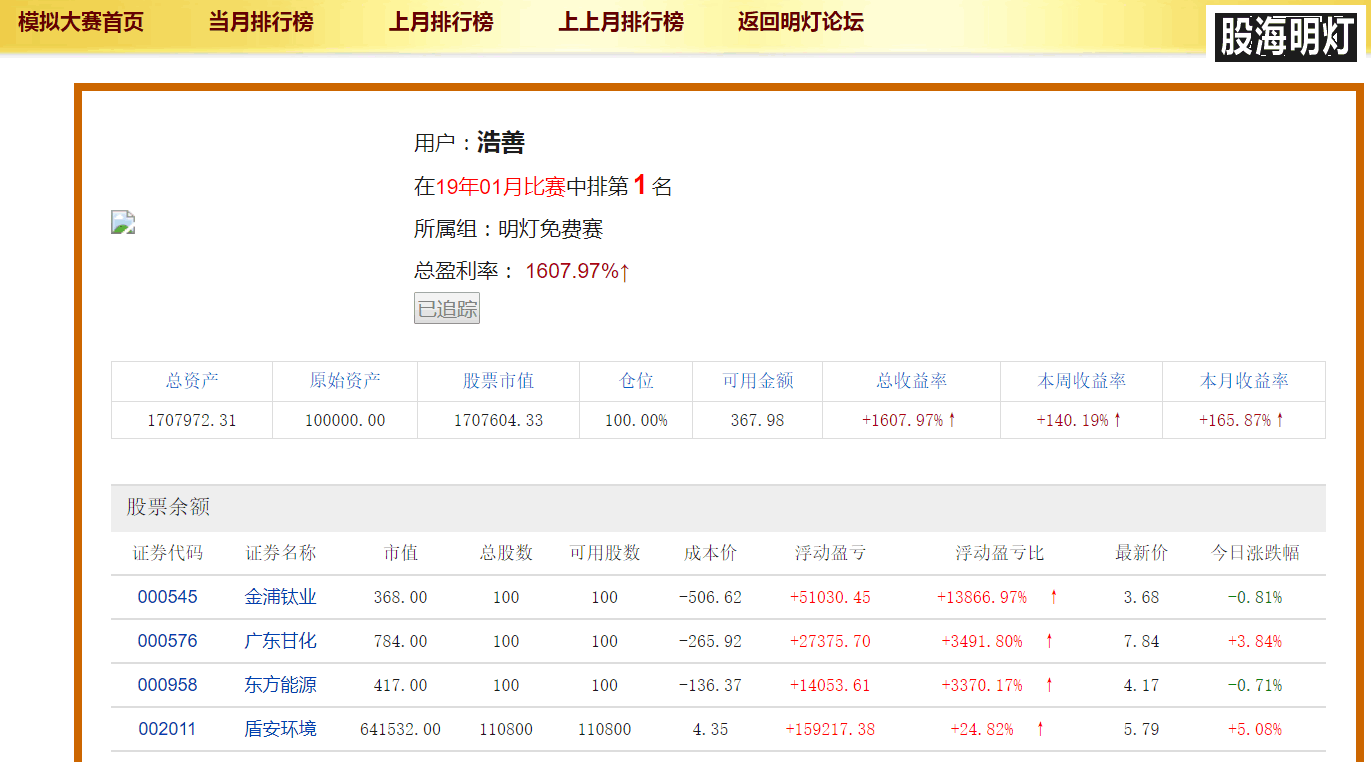
Task: Click 股票余额 section header
Action: 718,507
